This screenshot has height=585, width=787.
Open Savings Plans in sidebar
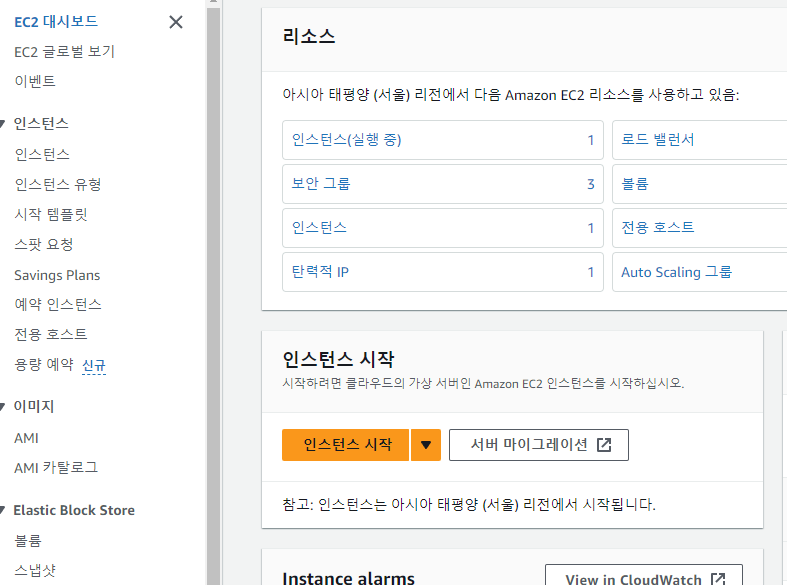(57, 275)
